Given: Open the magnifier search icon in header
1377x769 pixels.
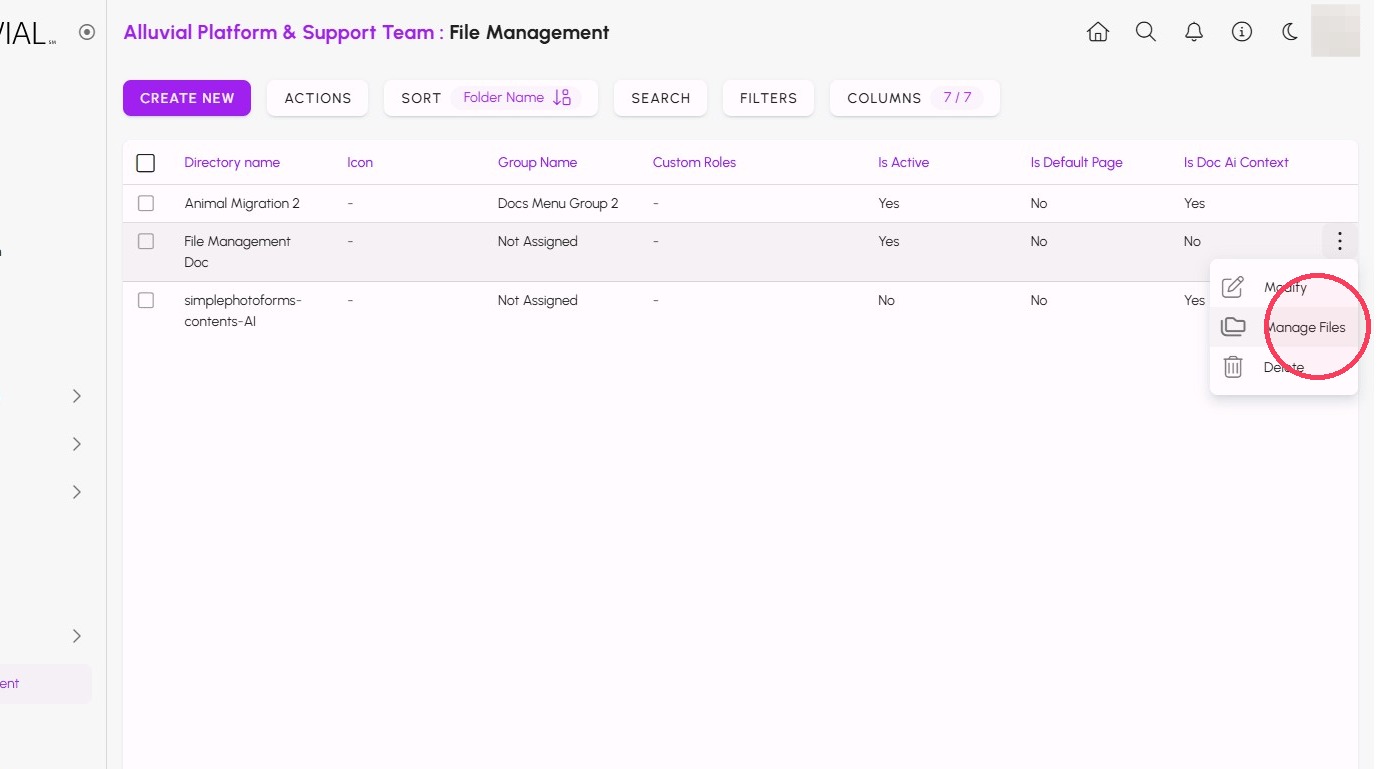Looking at the screenshot, I should tap(1146, 32).
